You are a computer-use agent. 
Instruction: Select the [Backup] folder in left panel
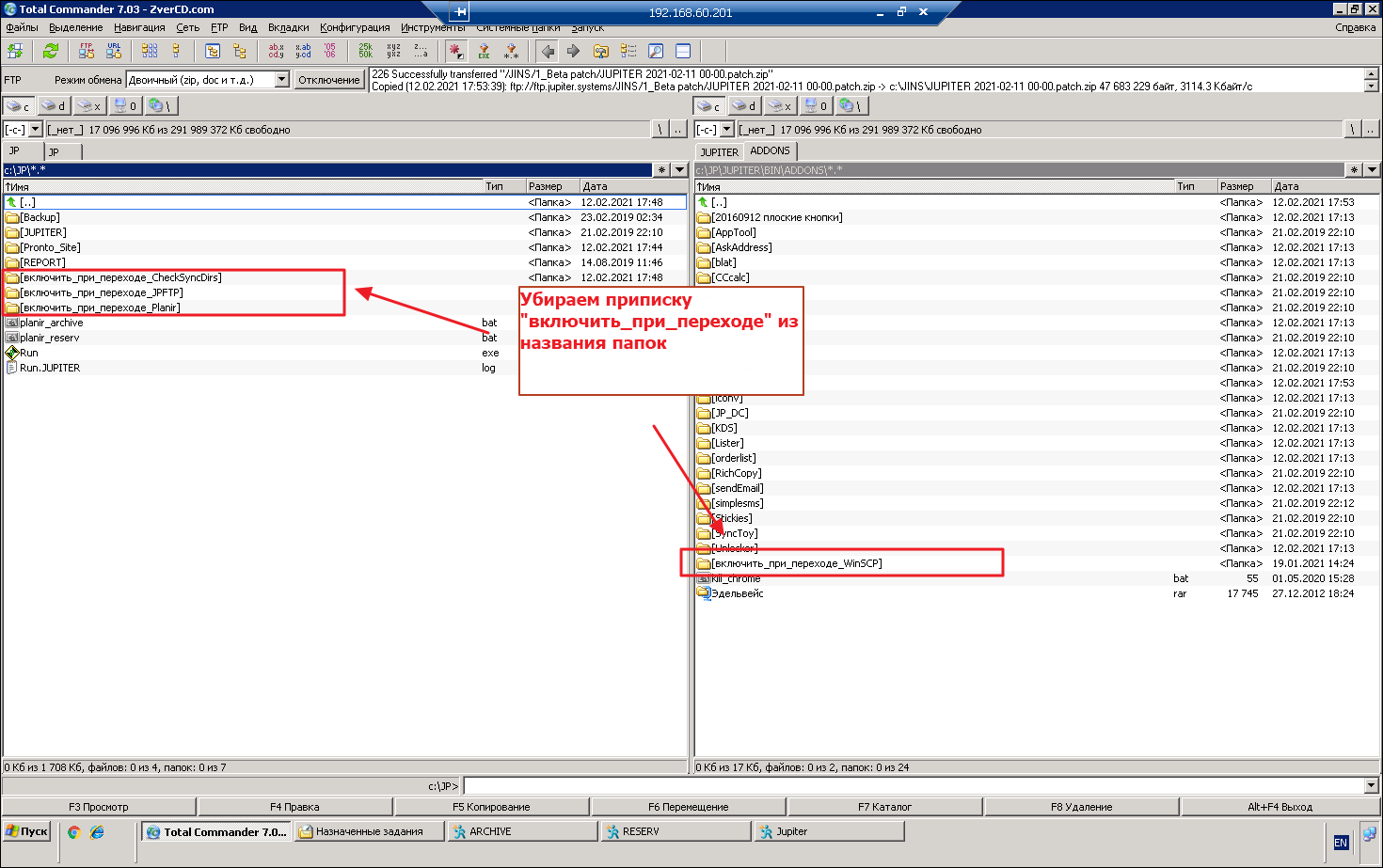[x=40, y=217]
